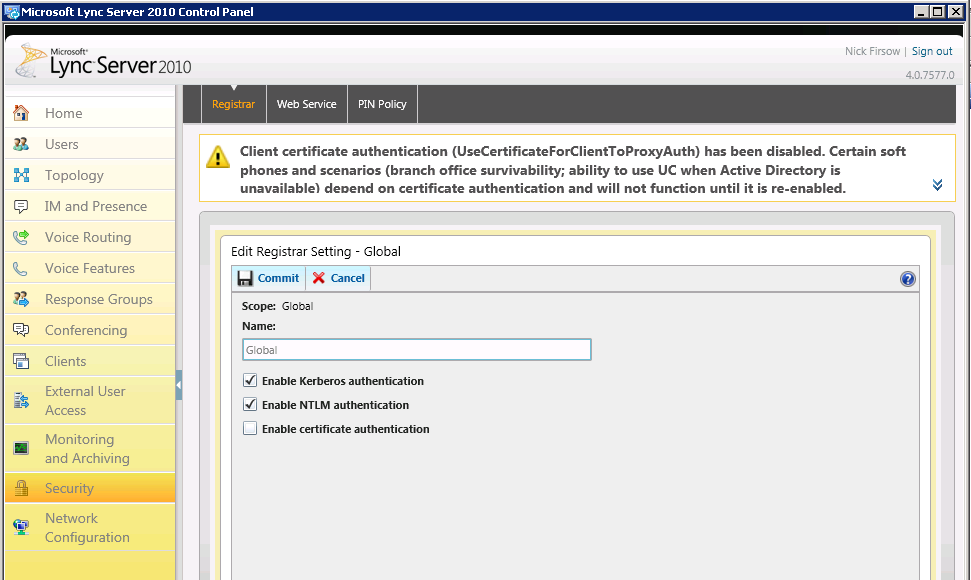Click the Response Groups icon
The image size is (971, 580).
[x=22, y=299]
